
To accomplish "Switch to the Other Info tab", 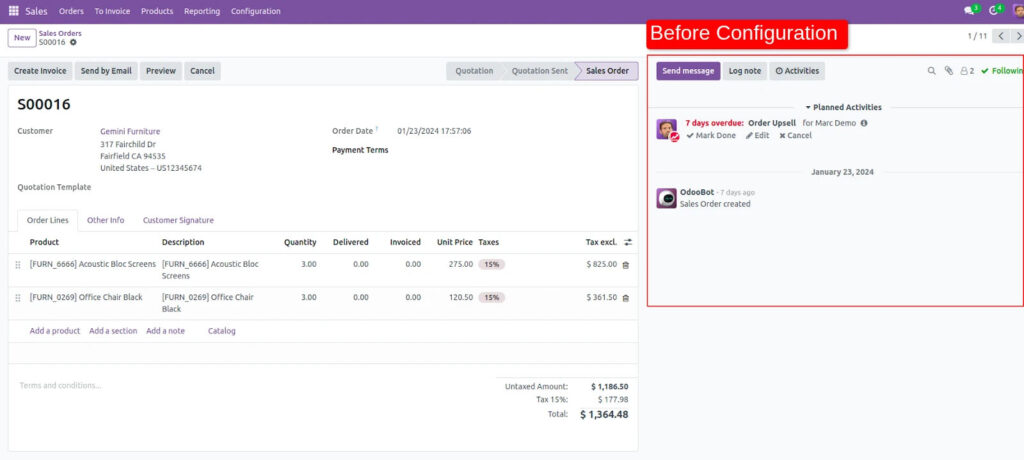I will click(105, 220).
